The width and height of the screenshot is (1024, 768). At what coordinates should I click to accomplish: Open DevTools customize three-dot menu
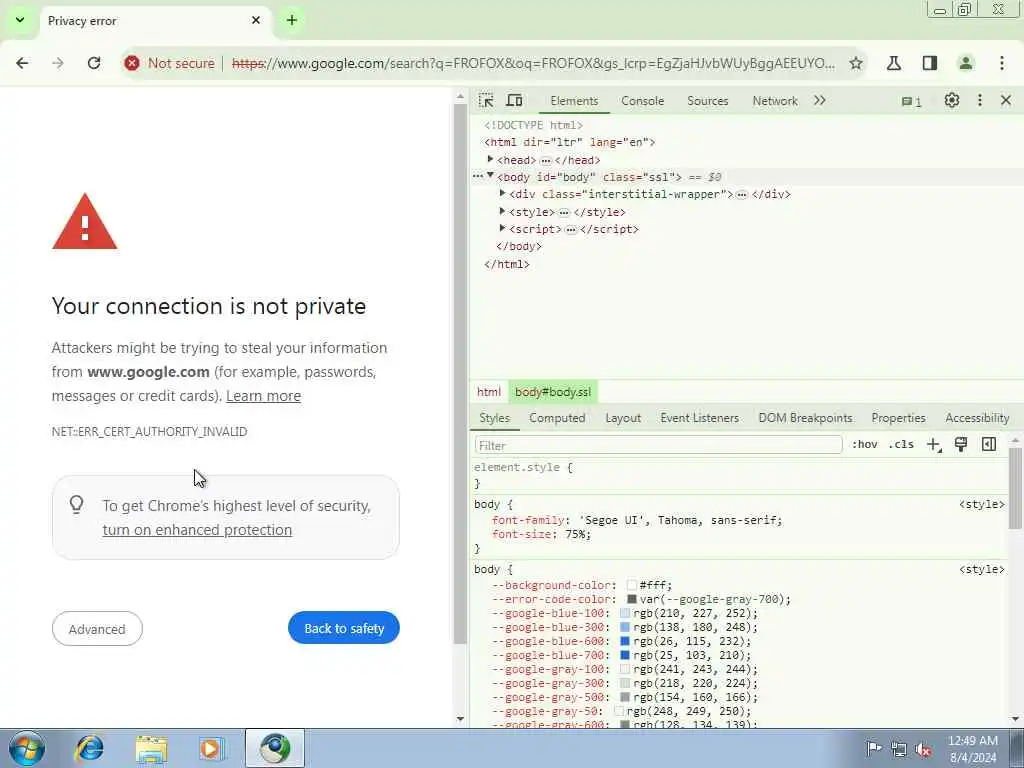(980, 101)
